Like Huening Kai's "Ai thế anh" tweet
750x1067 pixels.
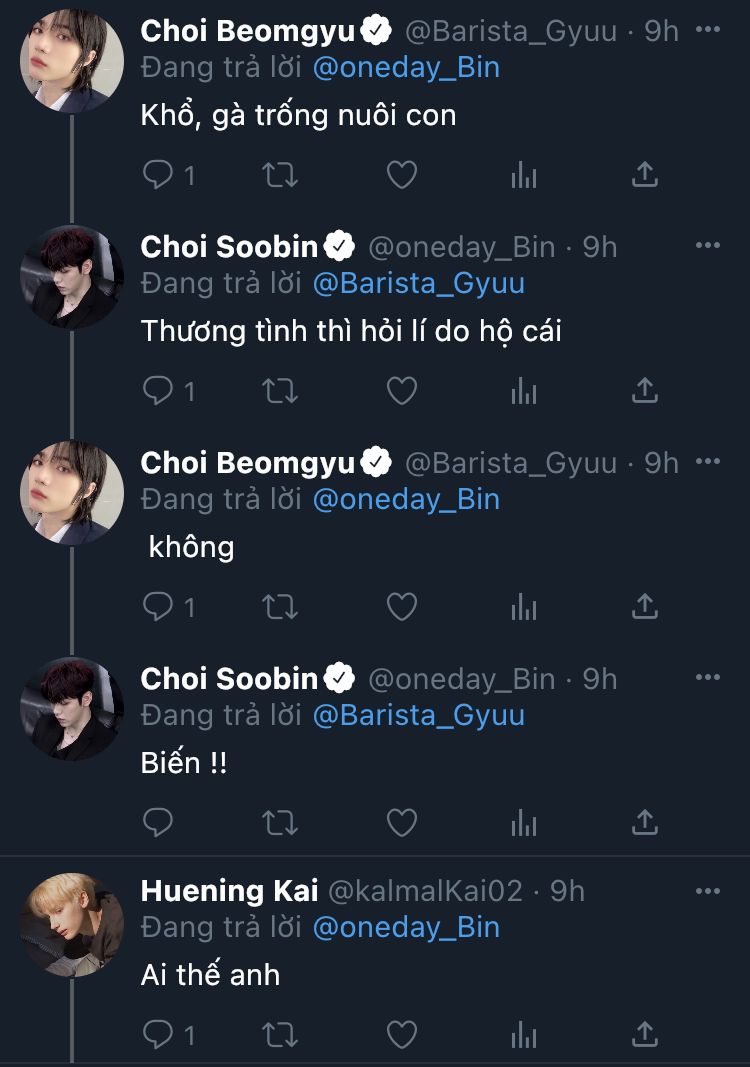pyautogui.click(x=401, y=1033)
